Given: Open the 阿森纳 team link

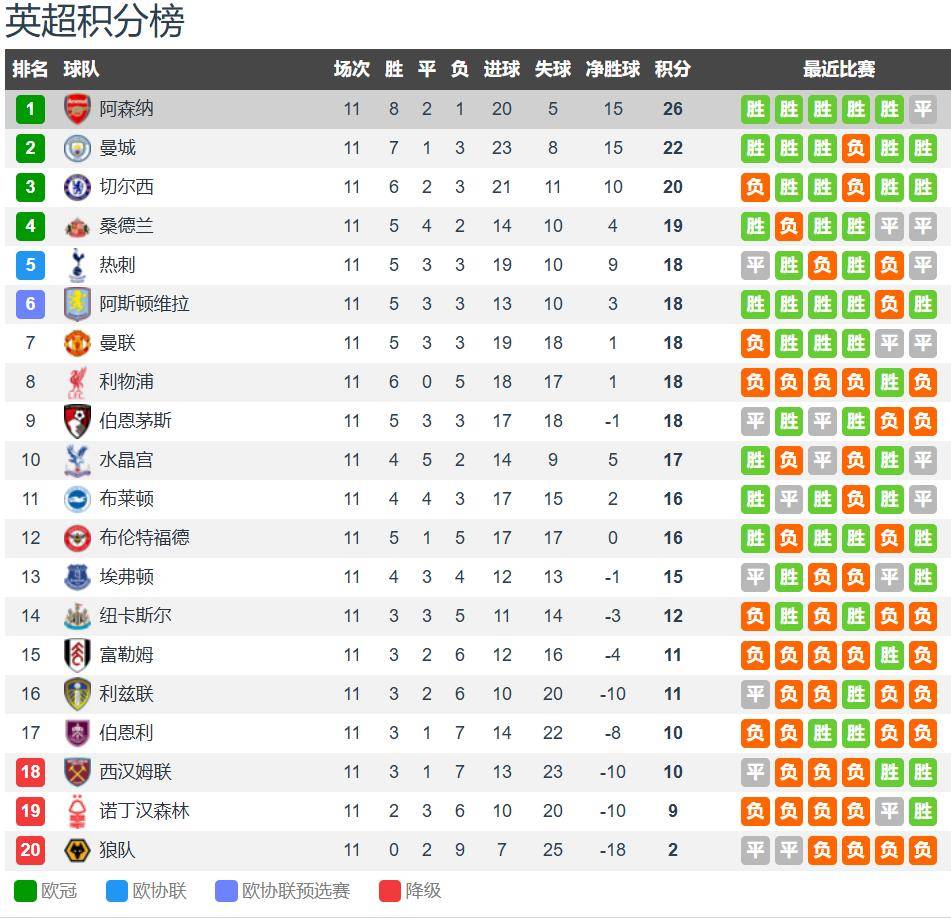Looking at the screenshot, I should click(x=126, y=109).
